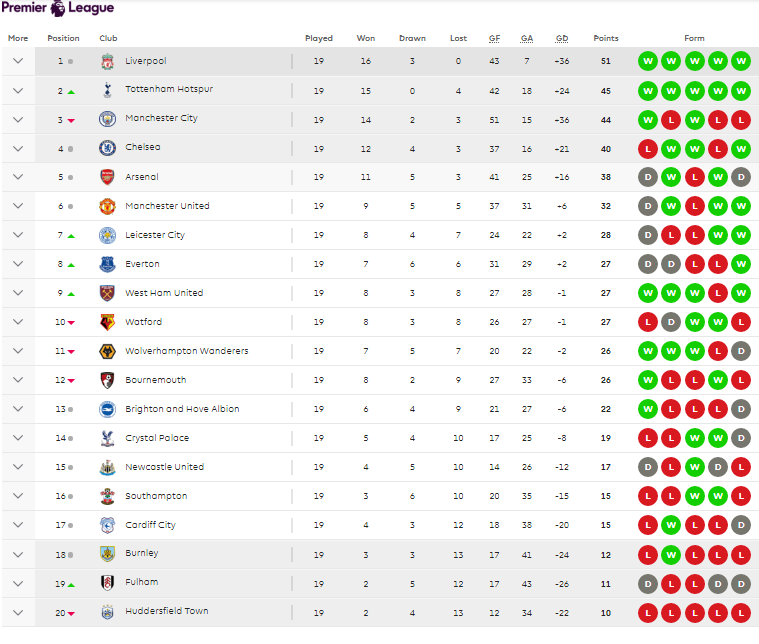
Task: Click the Points column header
Action: (x=606, y=38)
